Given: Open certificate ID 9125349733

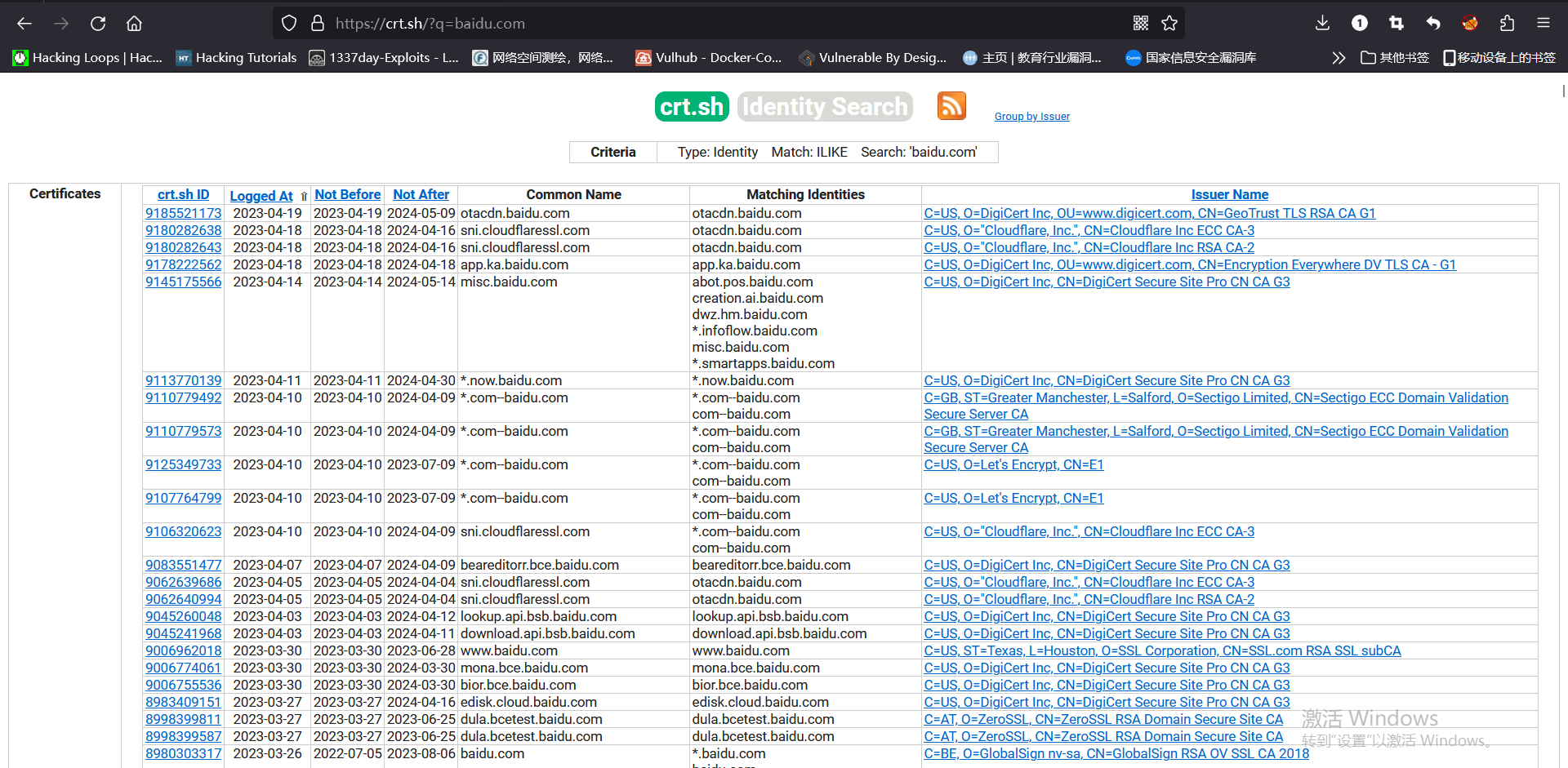Looking at the screenshot, I should coord(184,464).
